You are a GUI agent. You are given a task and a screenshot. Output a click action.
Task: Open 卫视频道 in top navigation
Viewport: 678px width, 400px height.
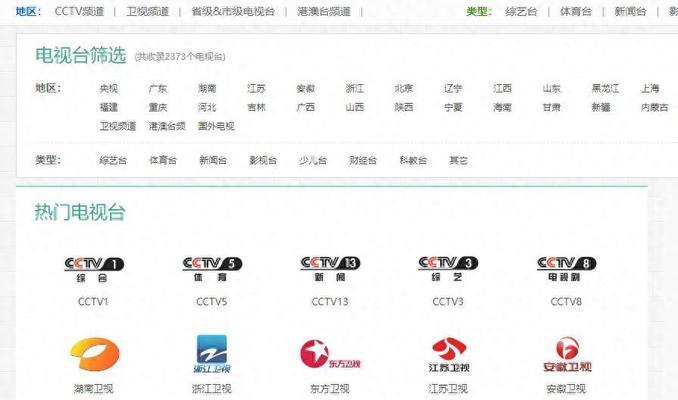point(147,11)
